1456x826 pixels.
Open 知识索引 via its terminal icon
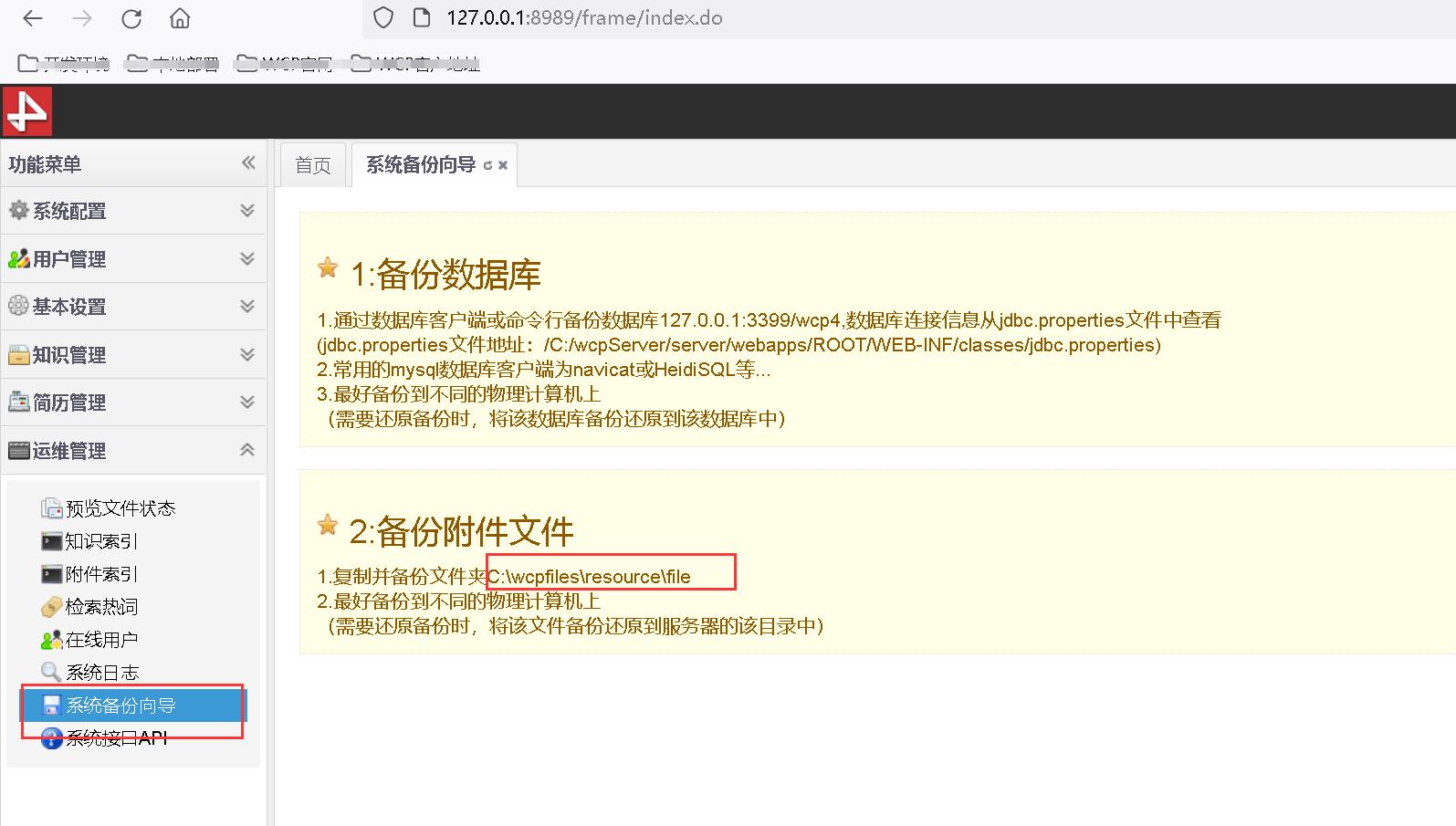tap(51, 541)
